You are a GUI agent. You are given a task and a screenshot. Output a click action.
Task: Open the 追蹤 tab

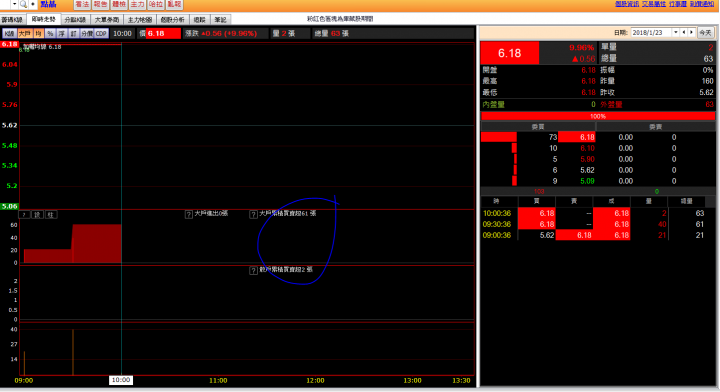coord(199,20)
